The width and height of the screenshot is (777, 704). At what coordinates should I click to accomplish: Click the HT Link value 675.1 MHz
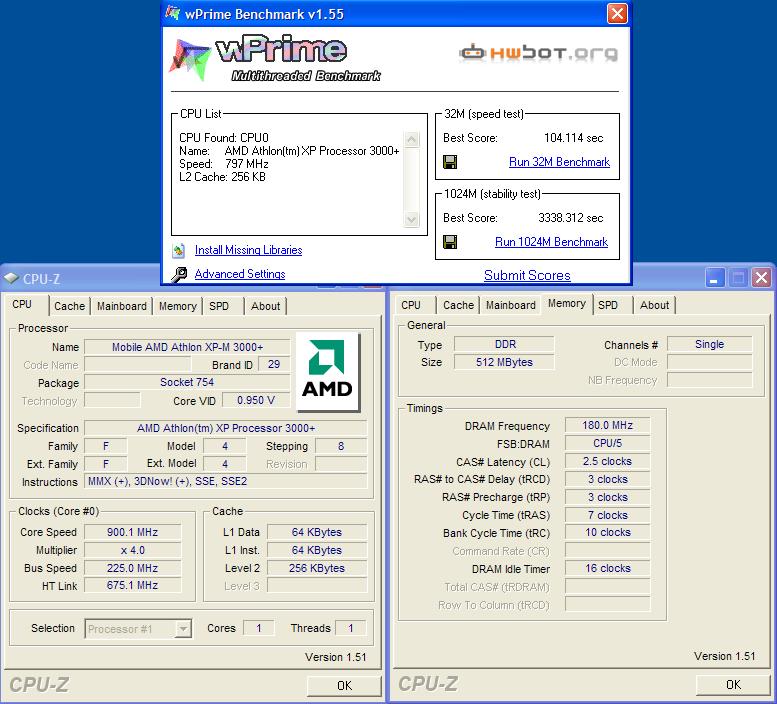(133, 586)
